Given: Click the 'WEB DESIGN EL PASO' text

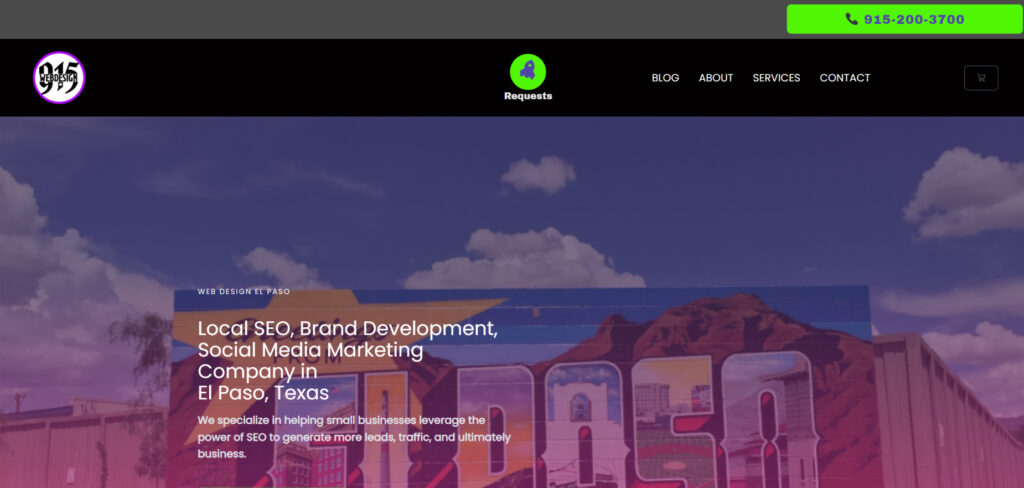Looking at the screenshot, I should coord(244,291).
